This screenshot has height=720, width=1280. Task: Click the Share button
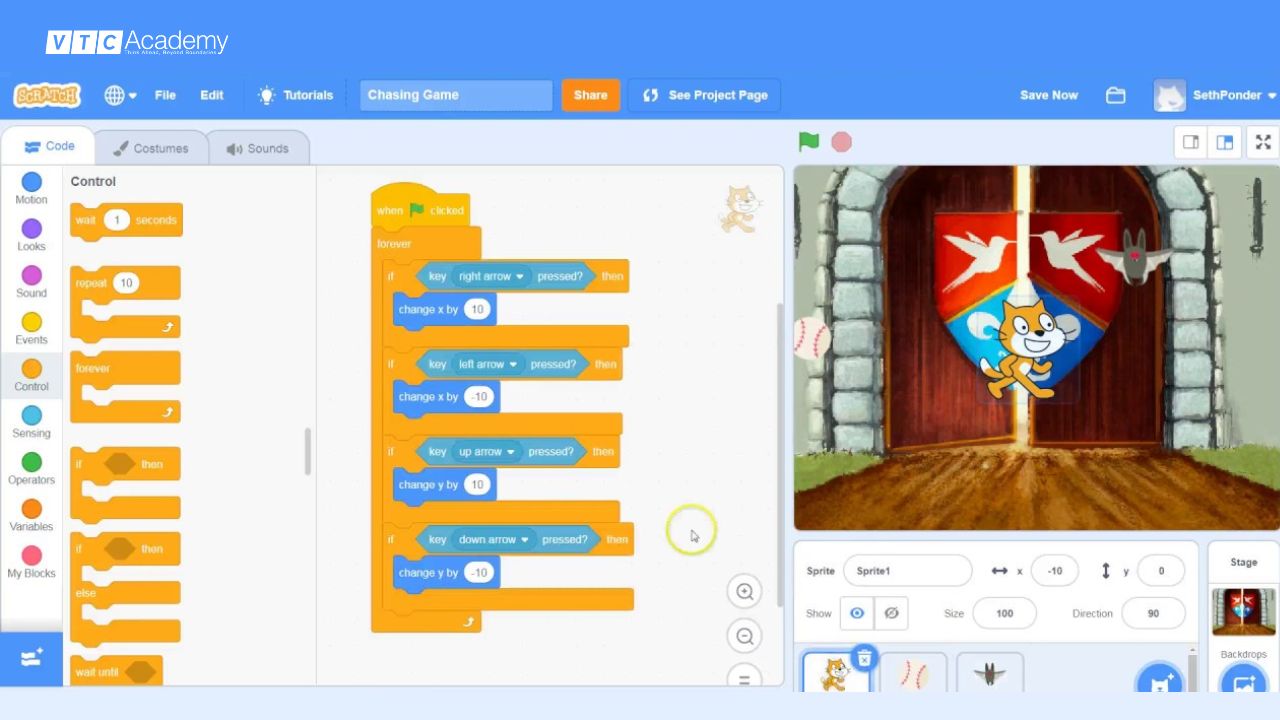click(x=590, y=95)
